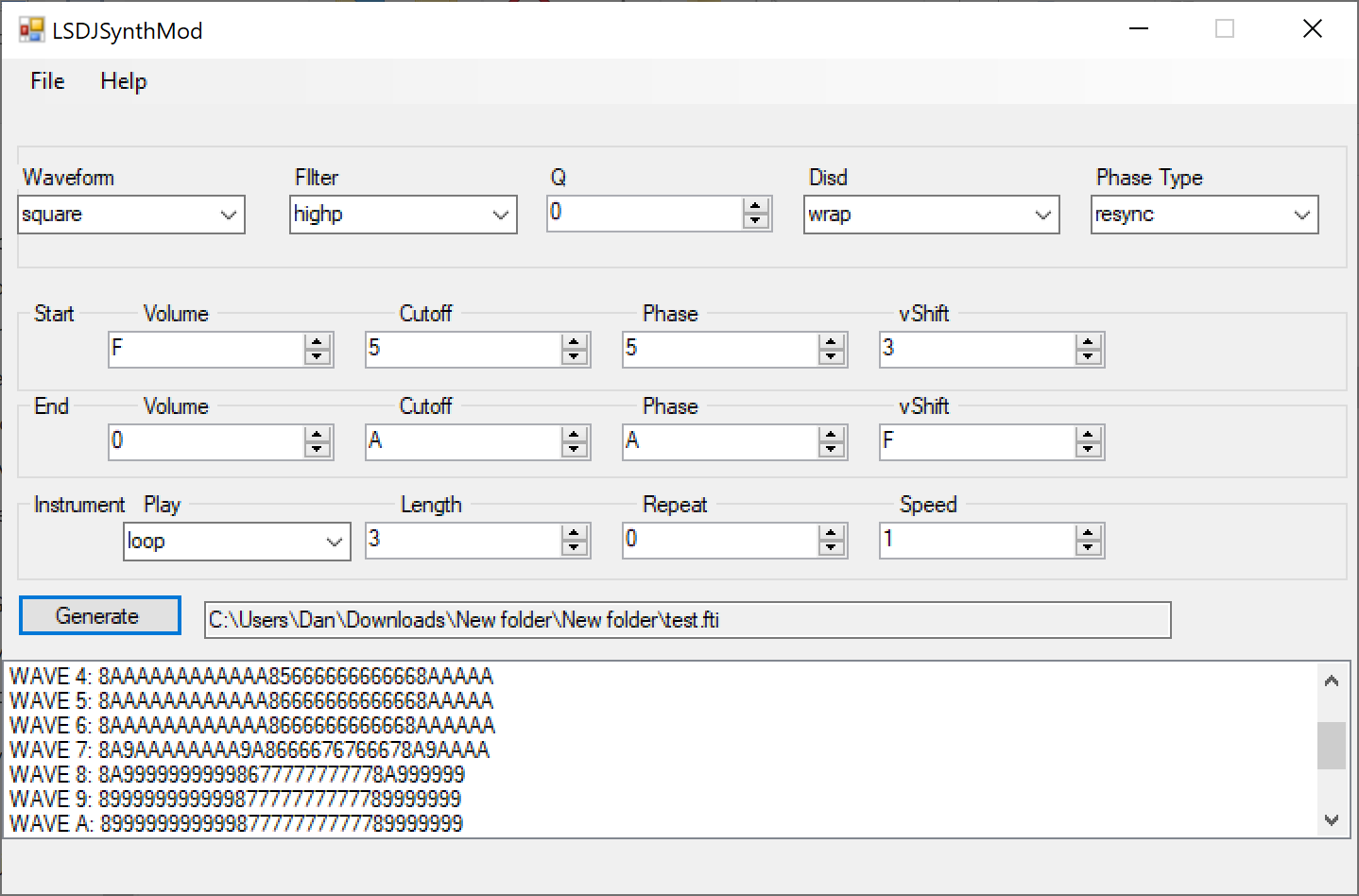Click the Q value input field
The image size is (1359, 896).
point(645,214)
